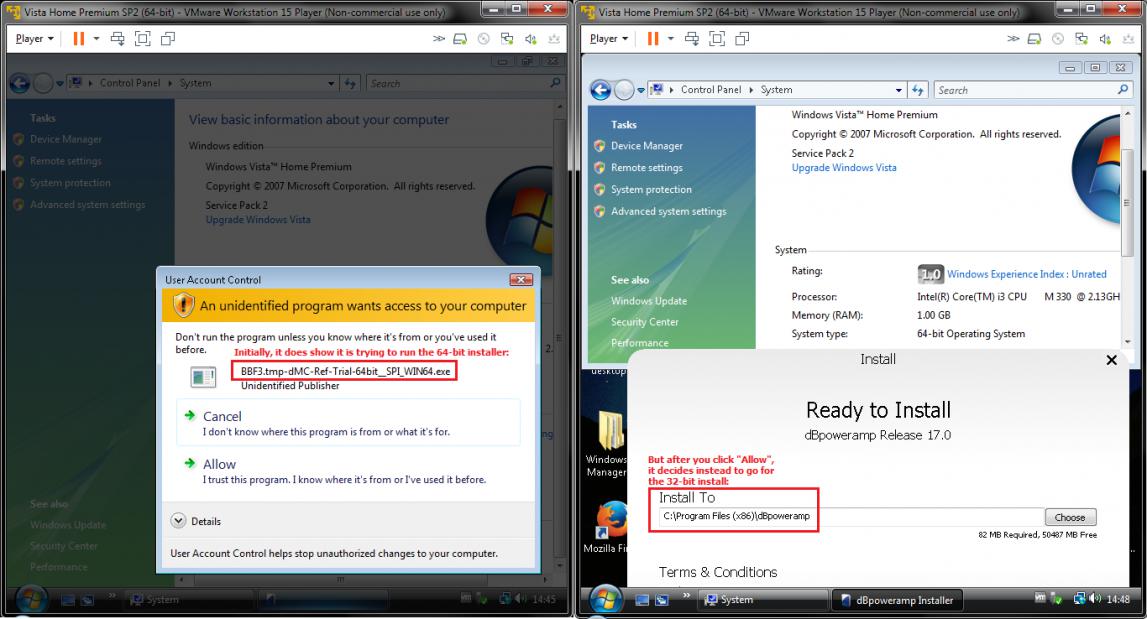Click the shield icon beside Advanced system settings

tap(600, 211)
